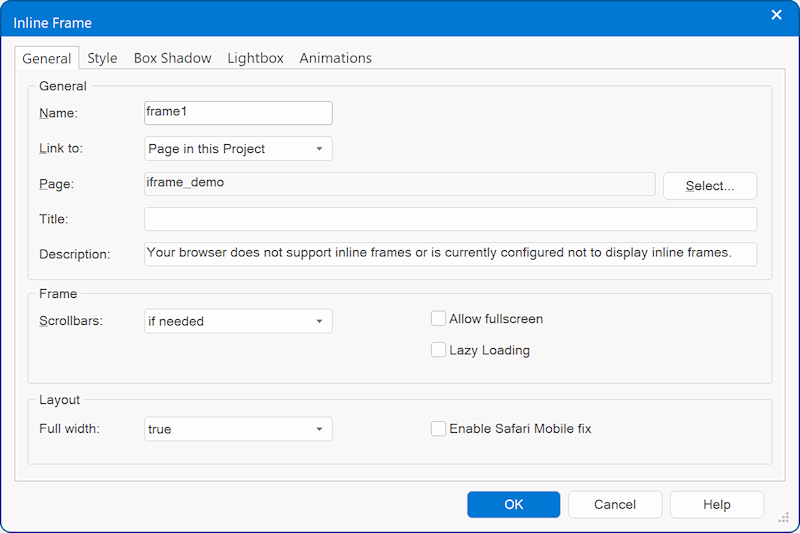Click the Name input field

coord(238,113)
